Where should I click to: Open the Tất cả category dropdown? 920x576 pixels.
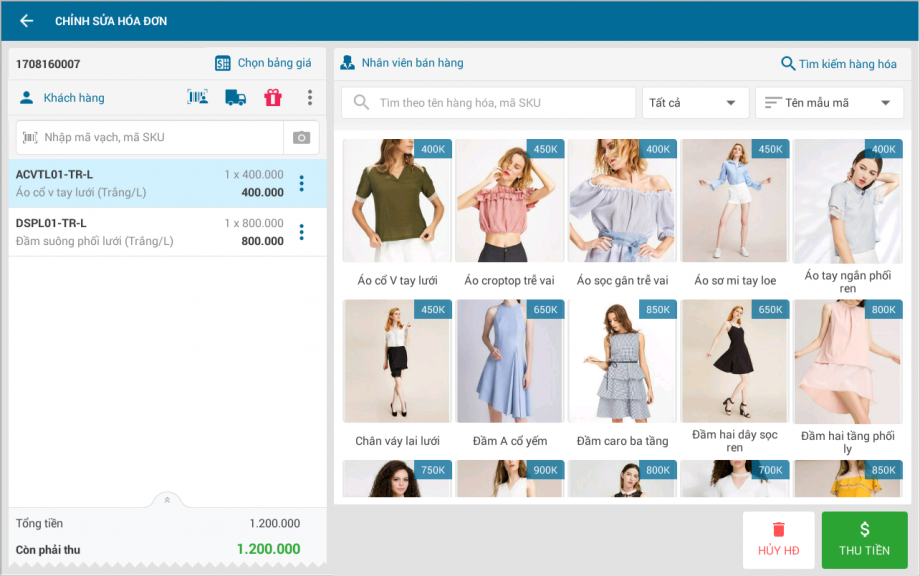point(695,103)
